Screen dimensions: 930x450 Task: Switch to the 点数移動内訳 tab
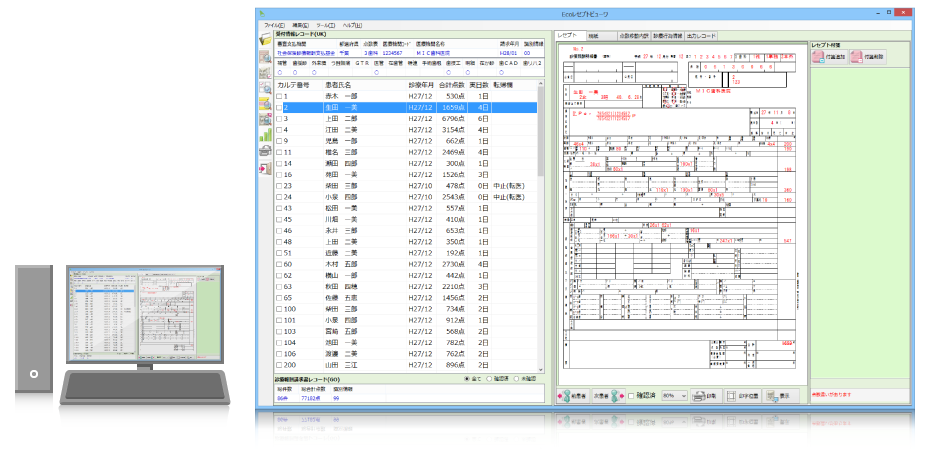coord(634,36)
